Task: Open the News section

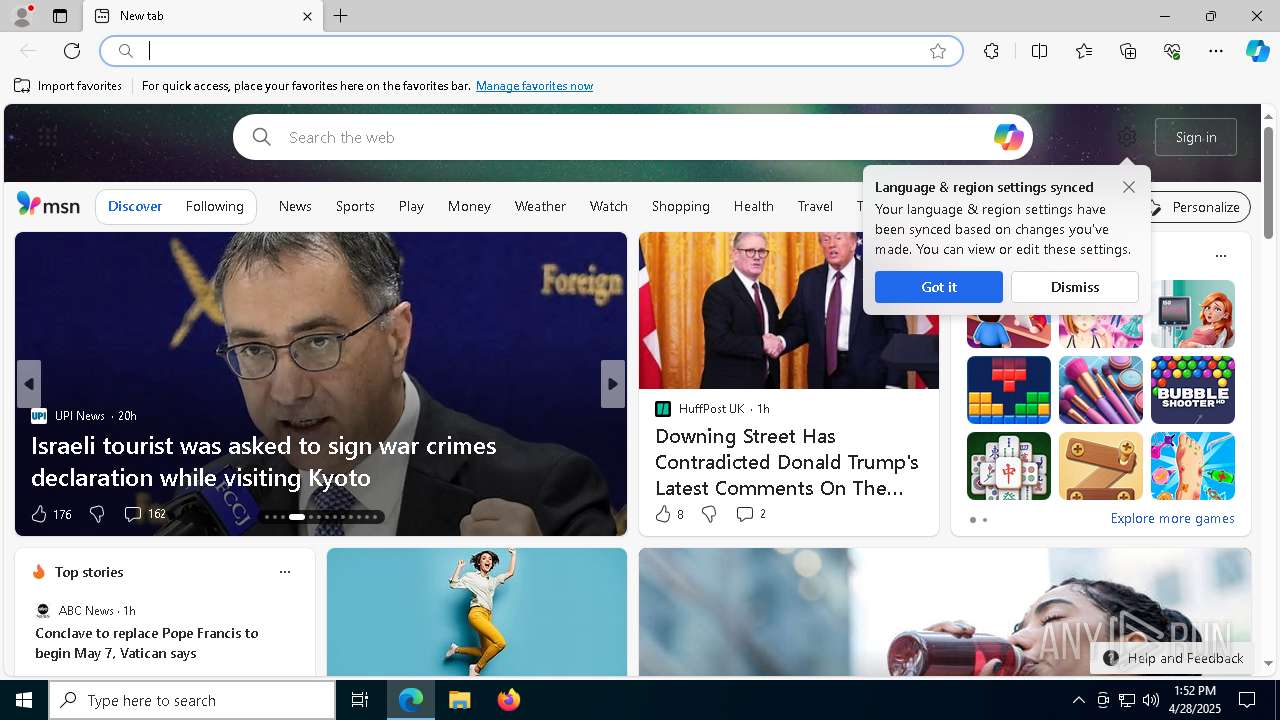Action: point(295,206)
